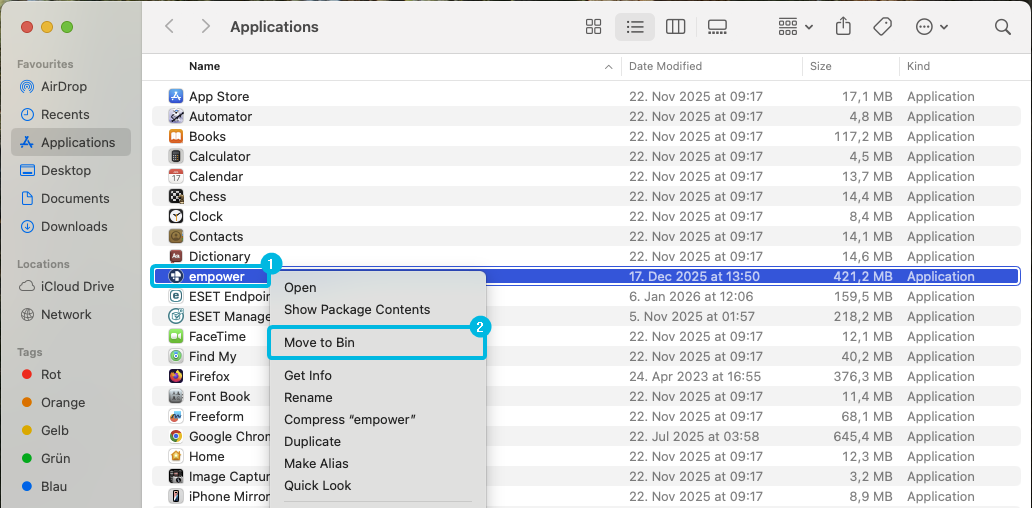Screen dimensions: 1032x508
Task: Click the Dictionary app icon
Action: [x=176, y=256]
